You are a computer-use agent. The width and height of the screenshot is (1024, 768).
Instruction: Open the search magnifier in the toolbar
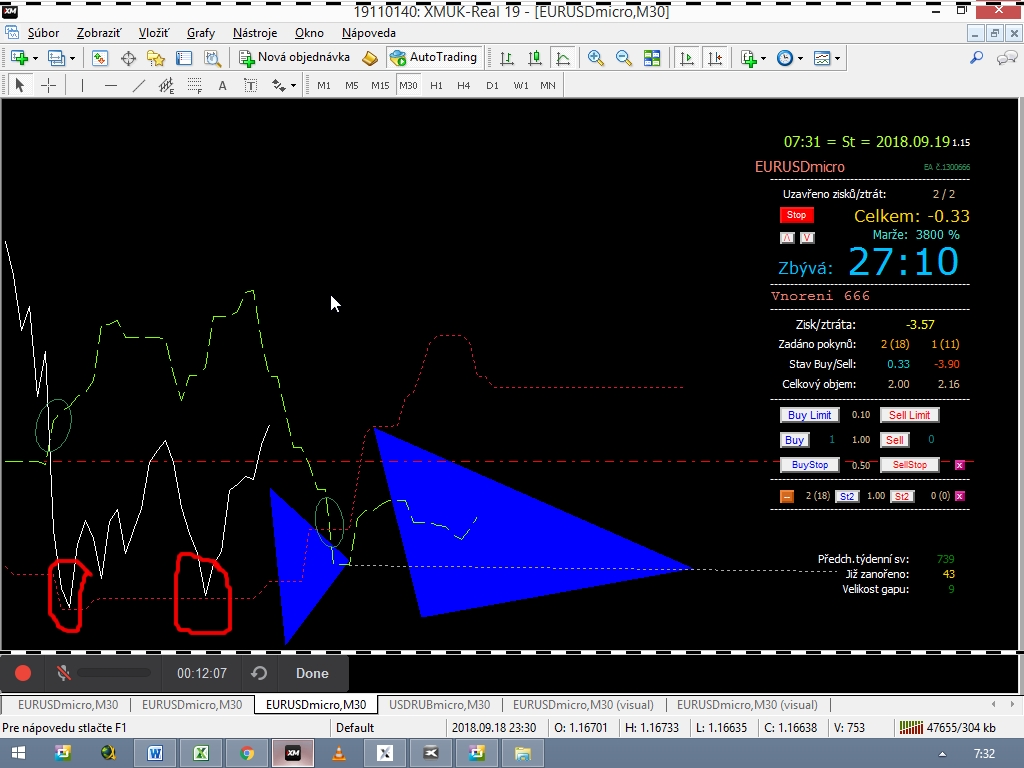click(x=976, y=58)
